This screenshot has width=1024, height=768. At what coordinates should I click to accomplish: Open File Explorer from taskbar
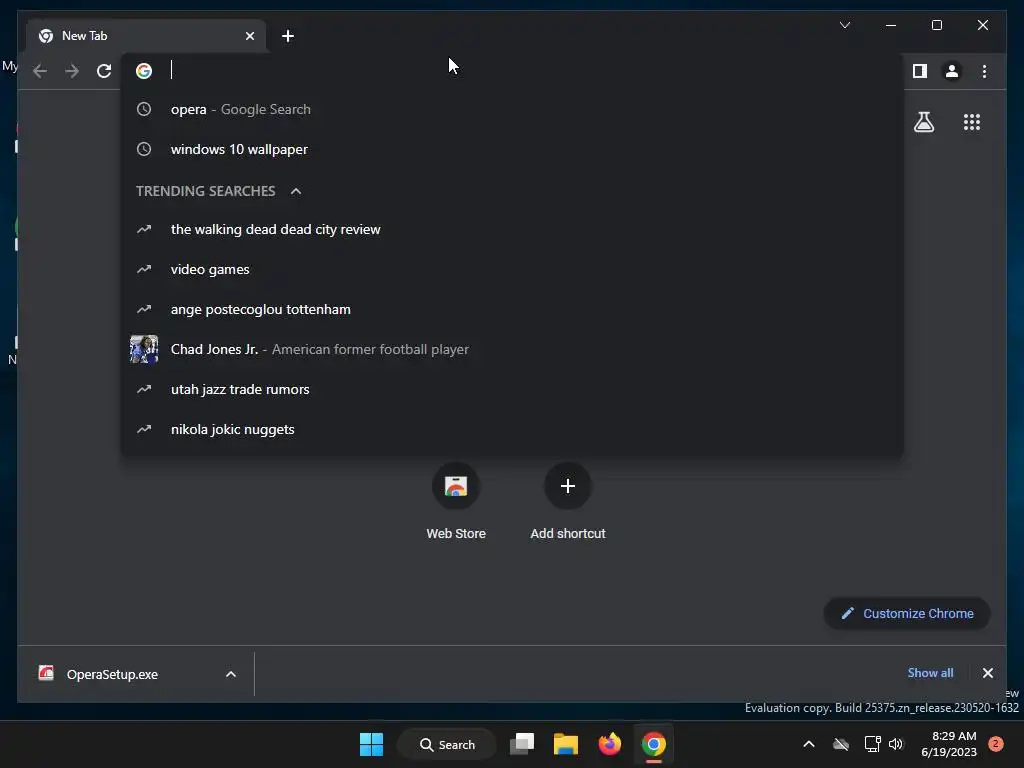tap(566, 744)
